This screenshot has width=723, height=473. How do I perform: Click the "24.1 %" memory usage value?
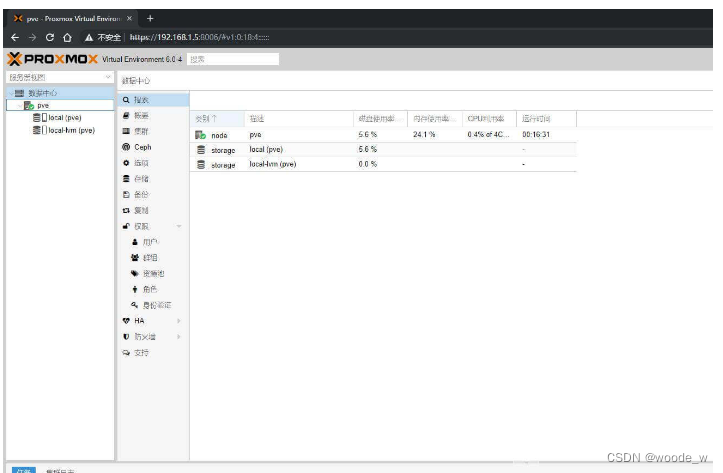[424, 135]
